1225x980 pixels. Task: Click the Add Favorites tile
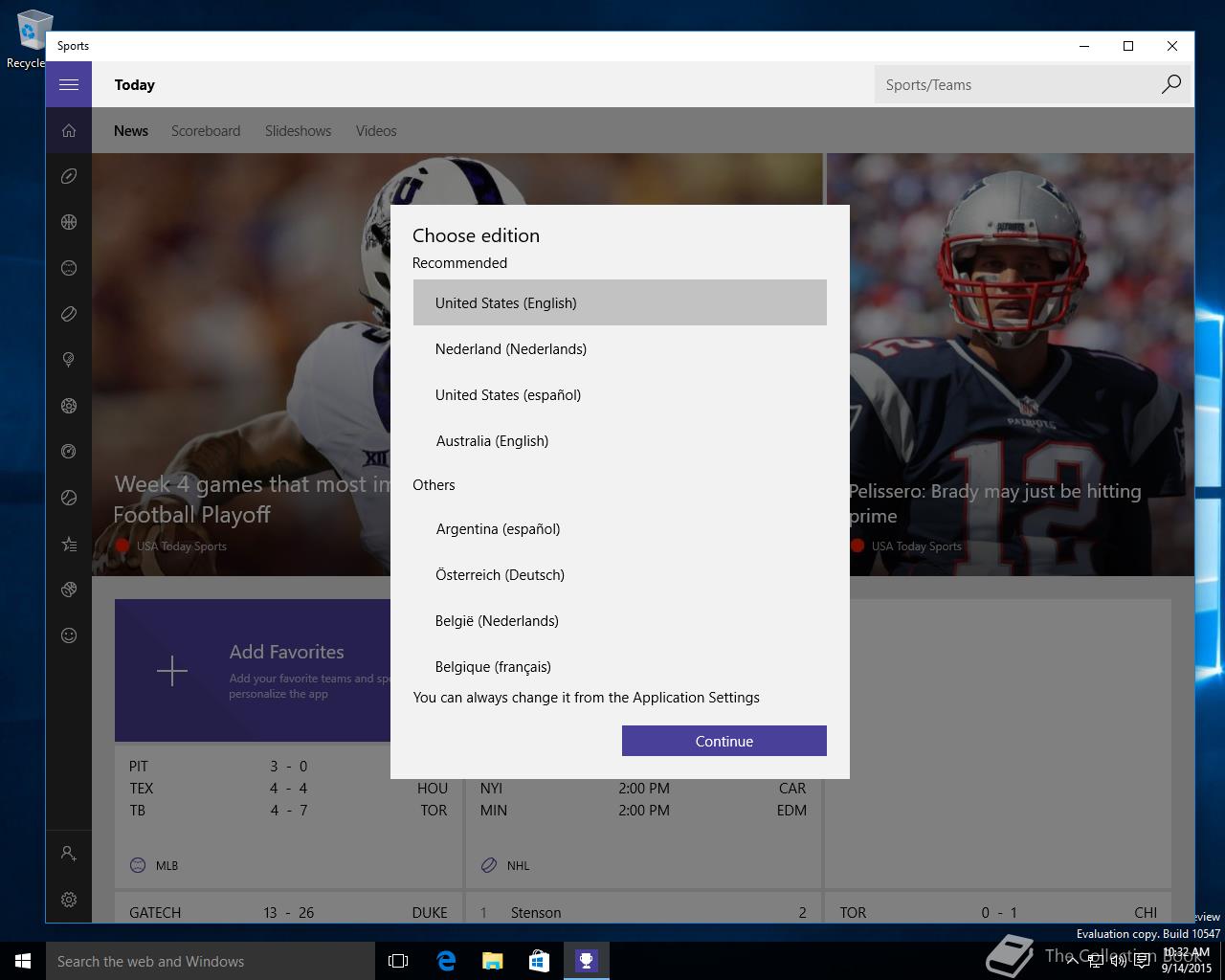[x=253, y=671]
